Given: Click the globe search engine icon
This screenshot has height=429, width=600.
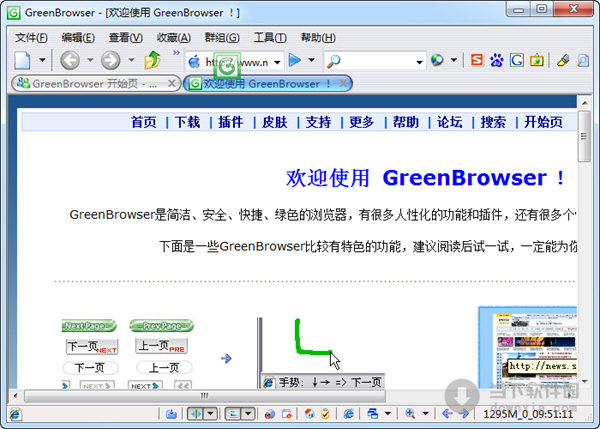Looking at the screenshot, I should (x=437, y=60).
